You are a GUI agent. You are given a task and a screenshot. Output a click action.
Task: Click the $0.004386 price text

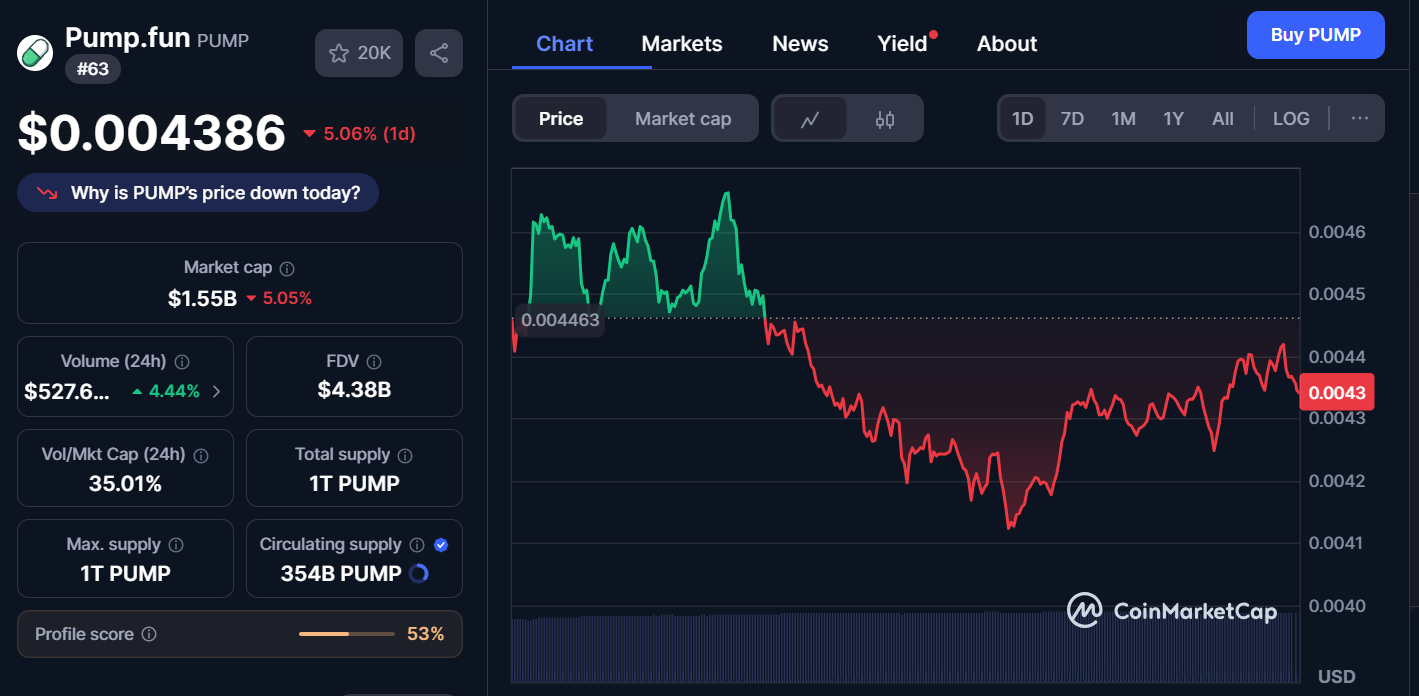tap(152, 133)
